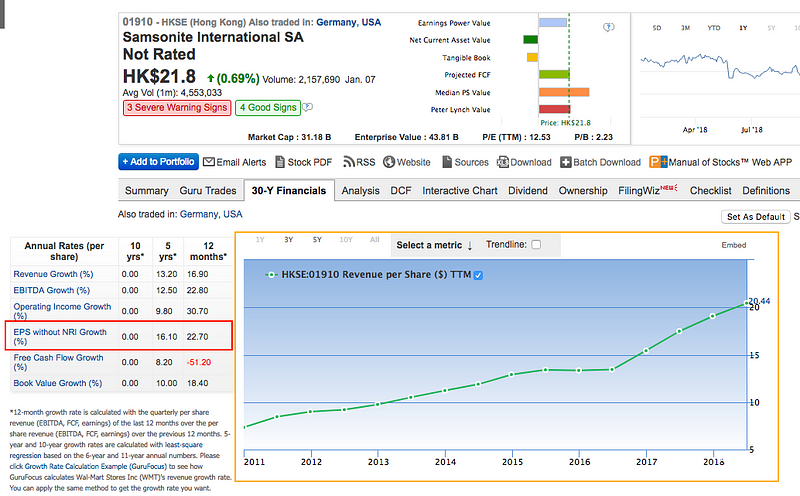Open the FilingWiz tab
This screenshot has height=496, width=800.
point(647,190)
